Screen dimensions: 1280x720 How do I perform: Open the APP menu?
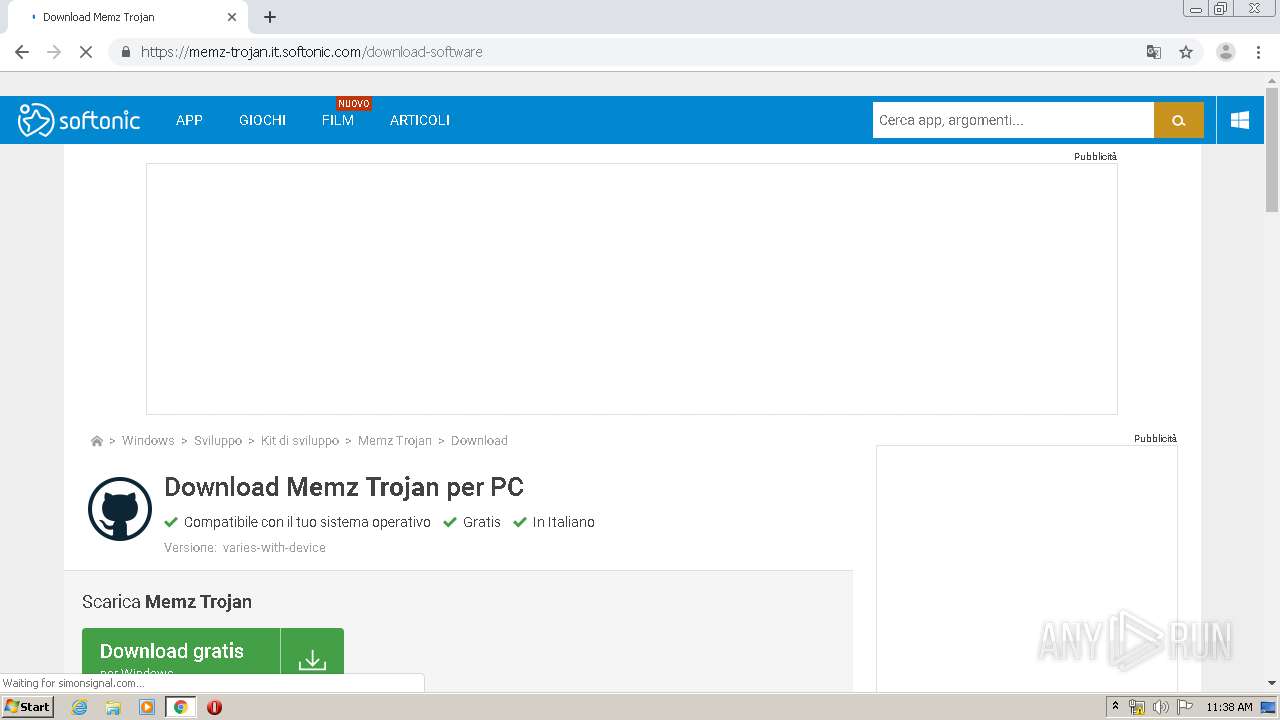tap(189, 120)
